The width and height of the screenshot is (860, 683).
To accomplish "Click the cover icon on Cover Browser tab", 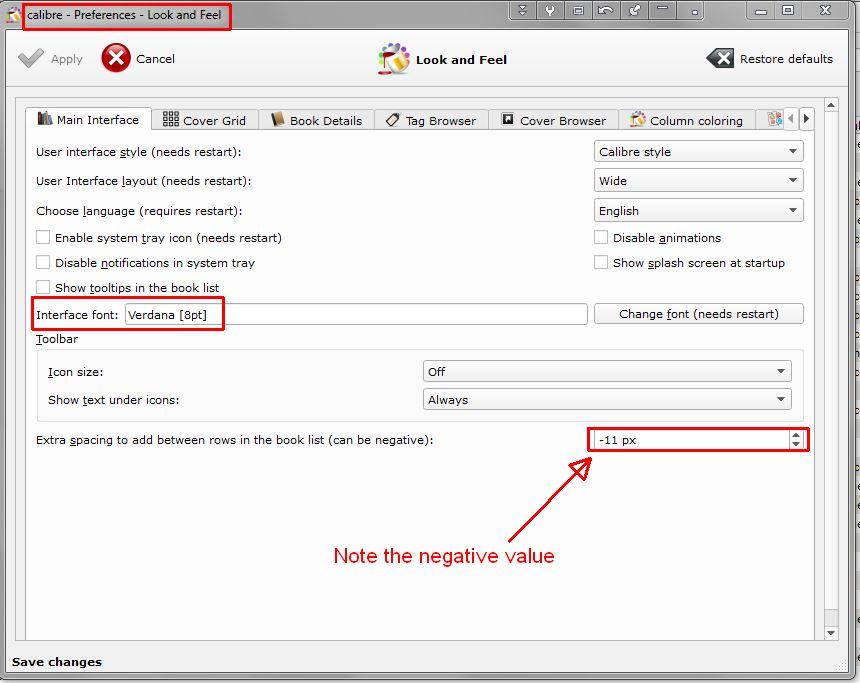I will 508,118.
